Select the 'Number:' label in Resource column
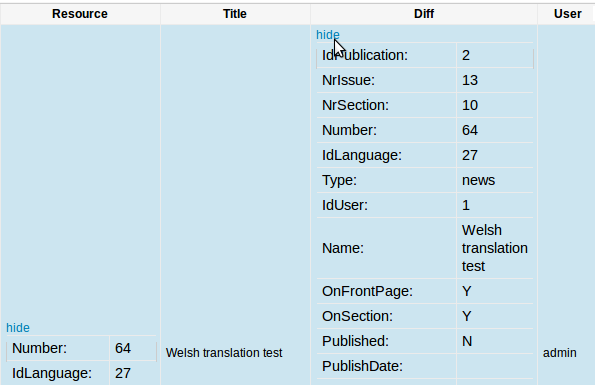This screenshot has width=595, height=385. 39,348
